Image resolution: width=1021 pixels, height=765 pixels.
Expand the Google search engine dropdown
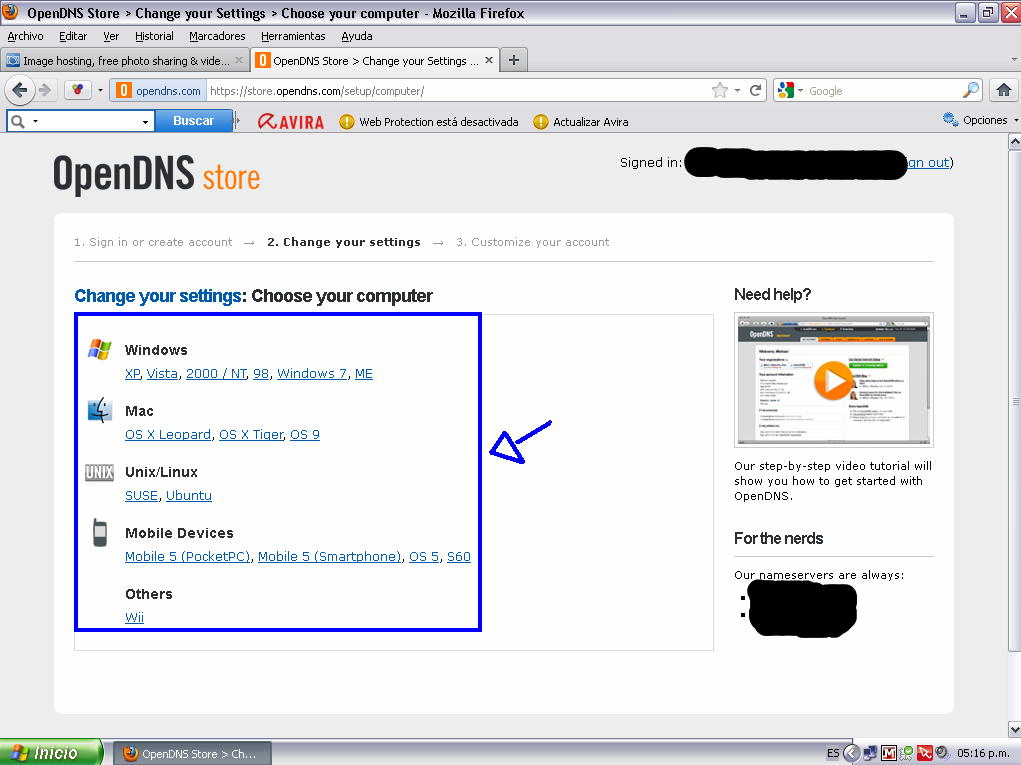coord(800,90)
